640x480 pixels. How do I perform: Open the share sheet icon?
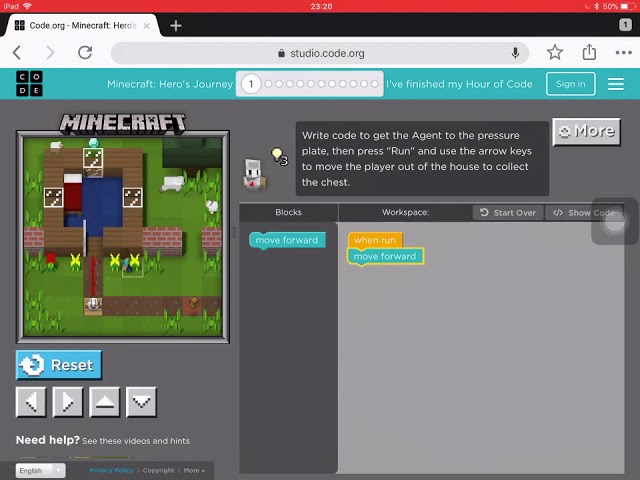click(x=589, y=52)
